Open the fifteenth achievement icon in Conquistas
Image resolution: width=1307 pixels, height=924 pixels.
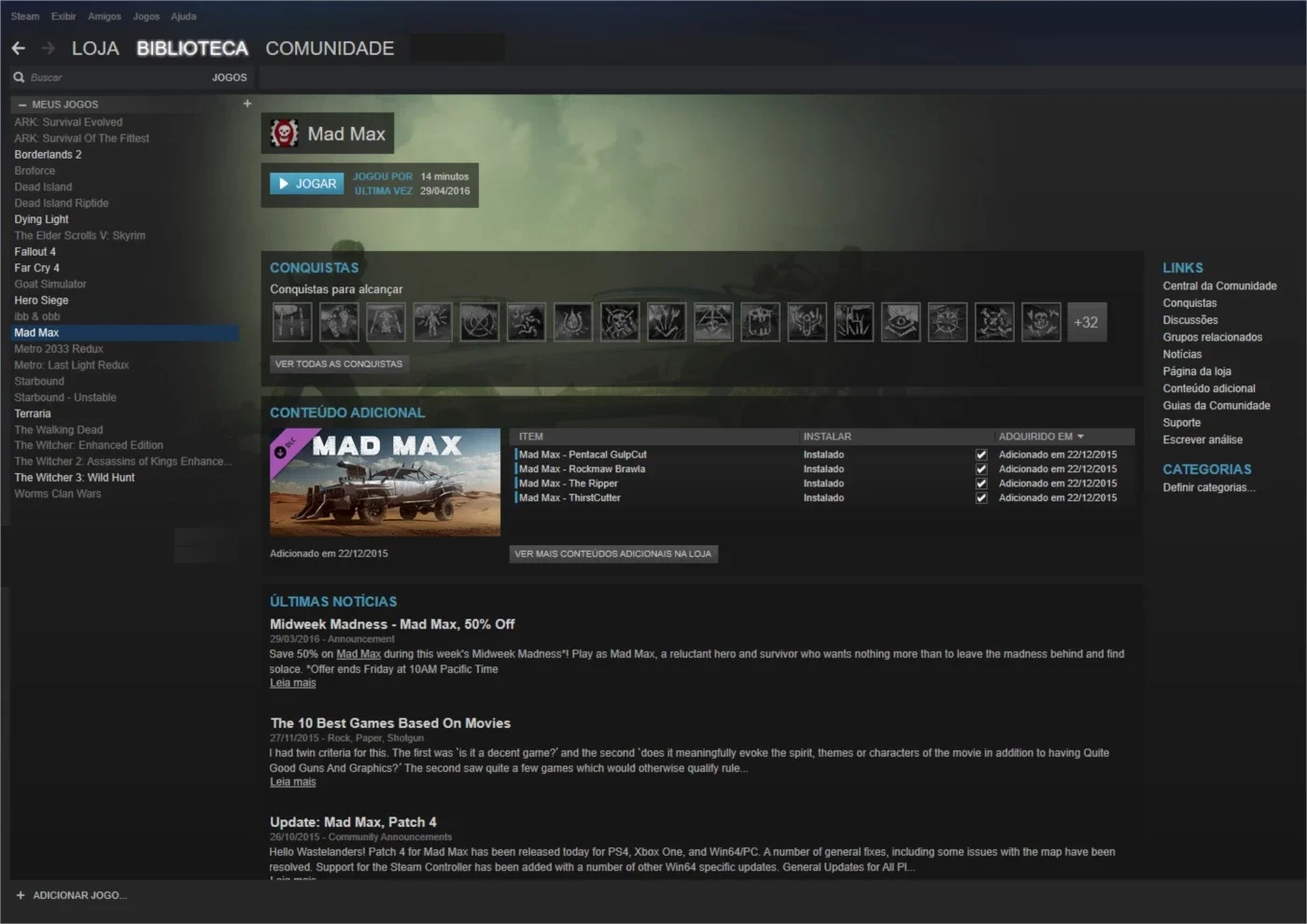coord(947,322)
